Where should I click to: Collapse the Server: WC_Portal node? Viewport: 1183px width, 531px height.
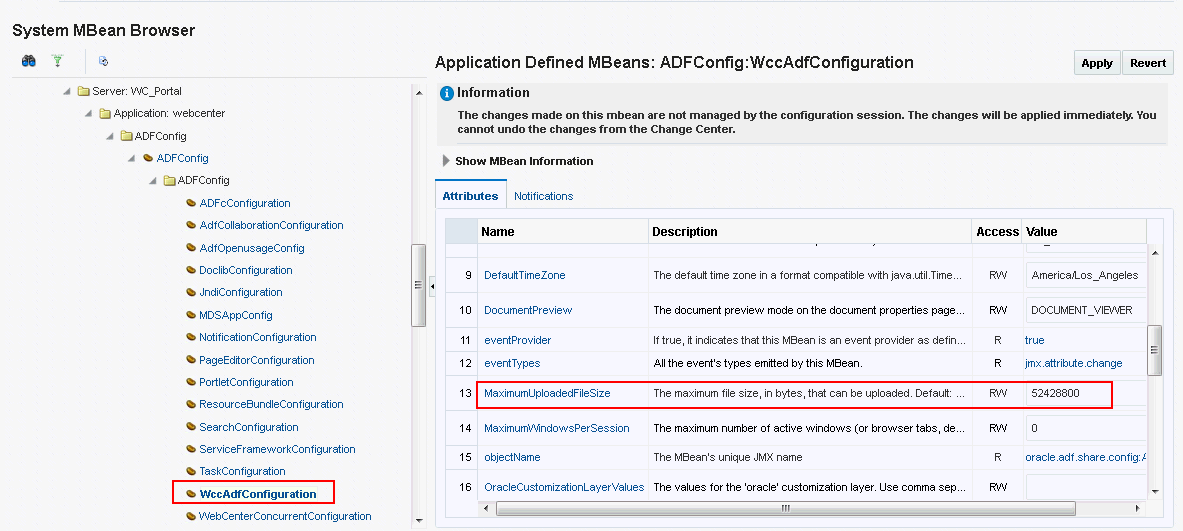point(67,91)
